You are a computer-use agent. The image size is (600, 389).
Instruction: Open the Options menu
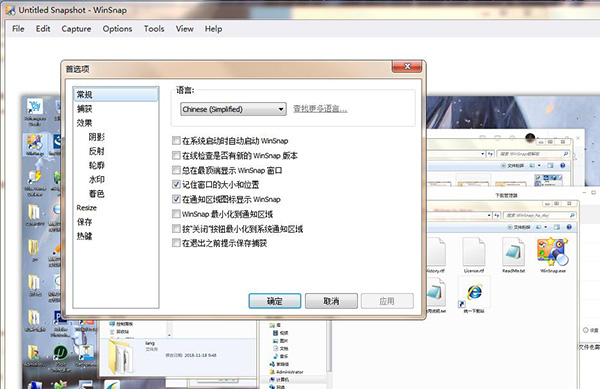click(117, 29)
